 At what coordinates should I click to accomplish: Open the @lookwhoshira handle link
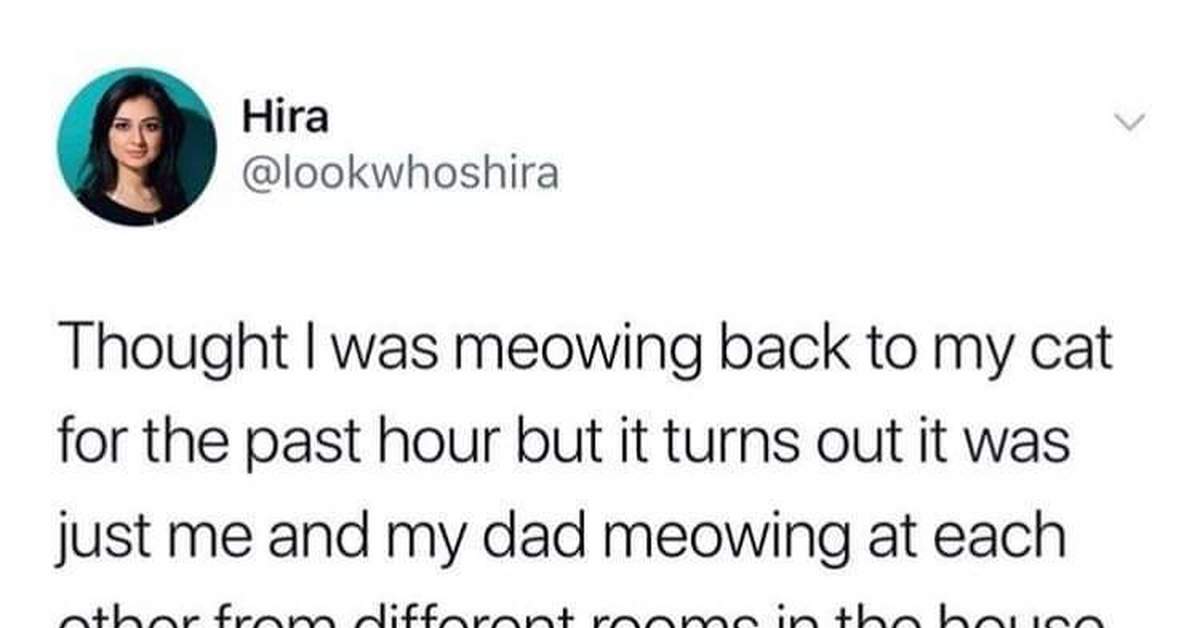coord(400,175)
